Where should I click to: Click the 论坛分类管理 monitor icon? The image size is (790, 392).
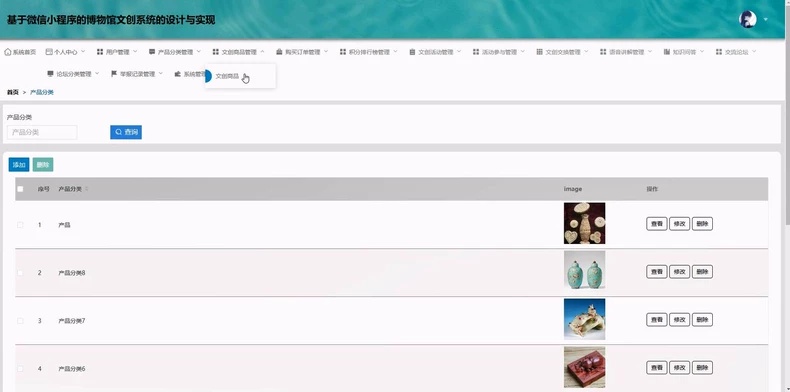(x=50, y=74)
